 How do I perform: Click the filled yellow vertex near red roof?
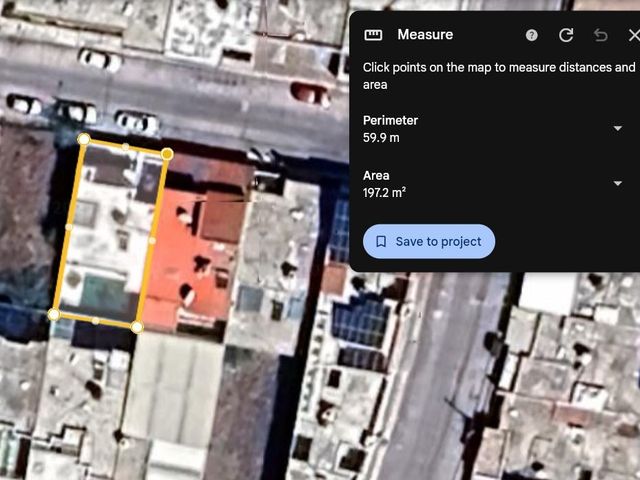[167, 154]
